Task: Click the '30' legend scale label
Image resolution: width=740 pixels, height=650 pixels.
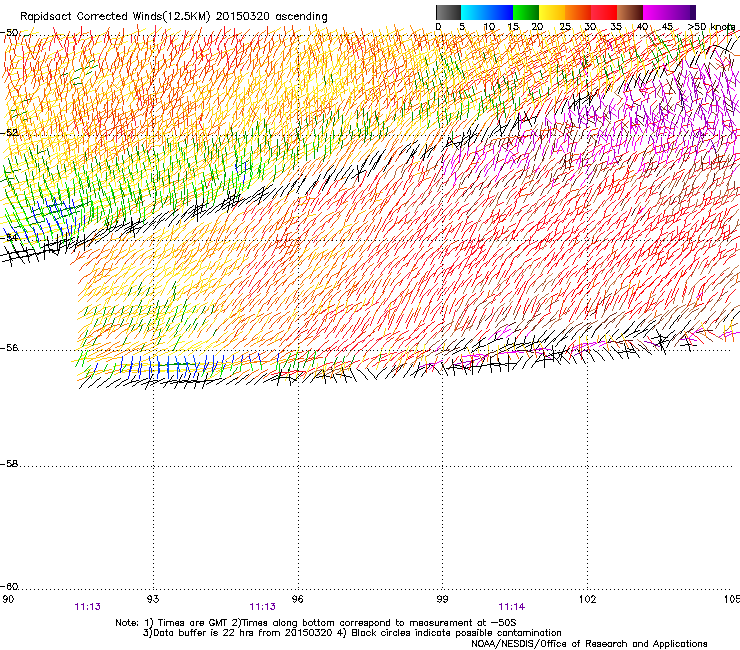Action: [x=590, y=27]
